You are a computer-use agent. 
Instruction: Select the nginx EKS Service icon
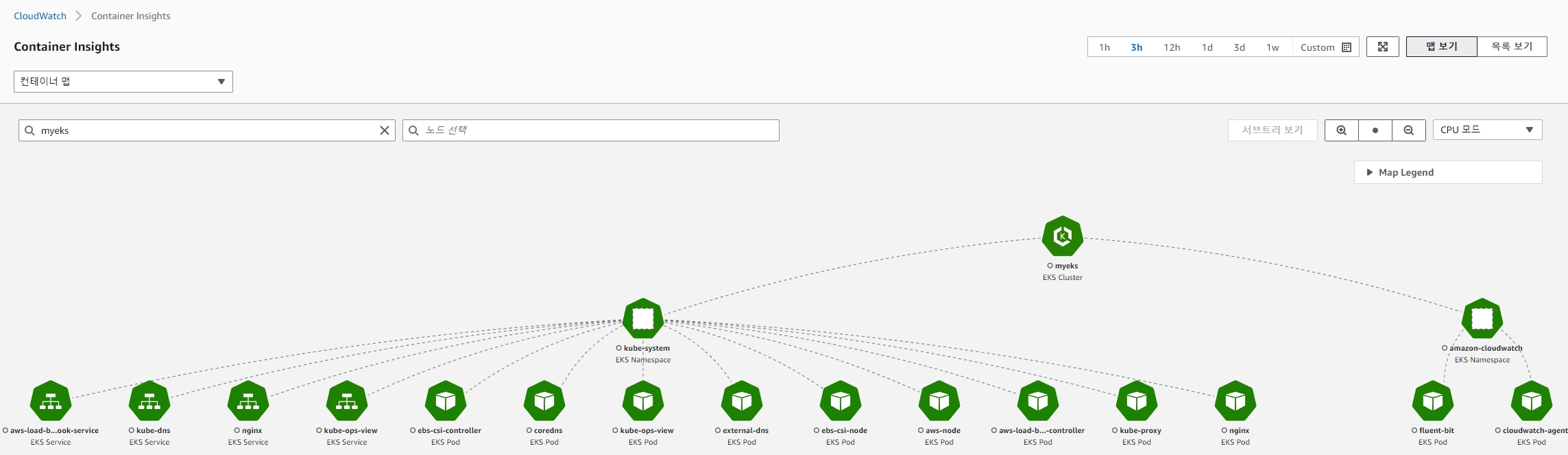(248, 401)
